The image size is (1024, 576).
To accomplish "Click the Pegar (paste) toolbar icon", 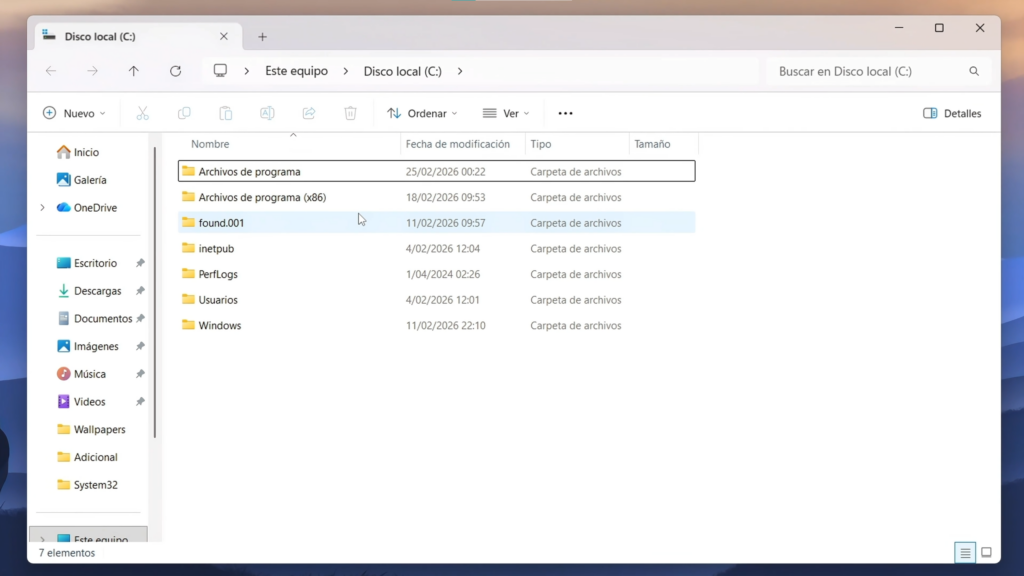I will pos(225,113).
